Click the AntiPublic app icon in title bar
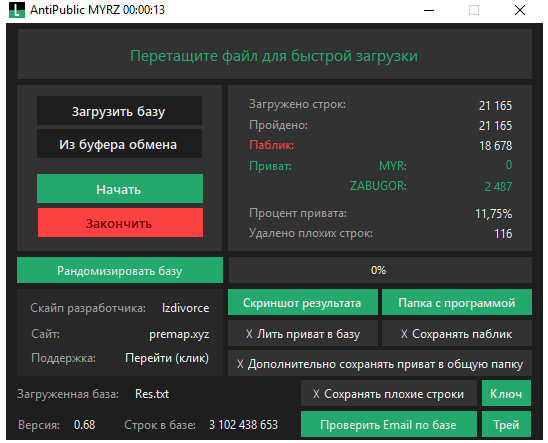The image size is (548, 443). (x=17, y=10)
